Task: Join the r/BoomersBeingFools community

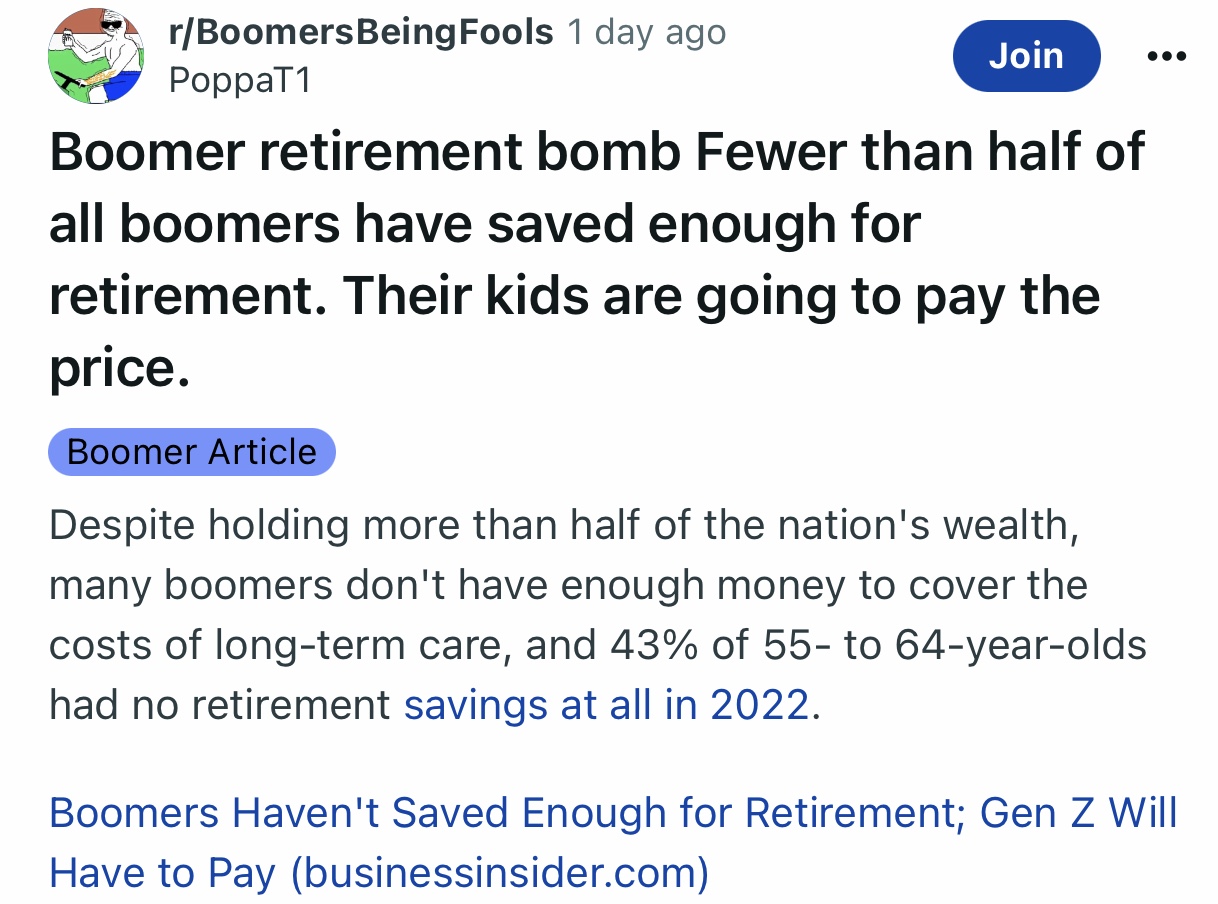Action: (1027, 56)
